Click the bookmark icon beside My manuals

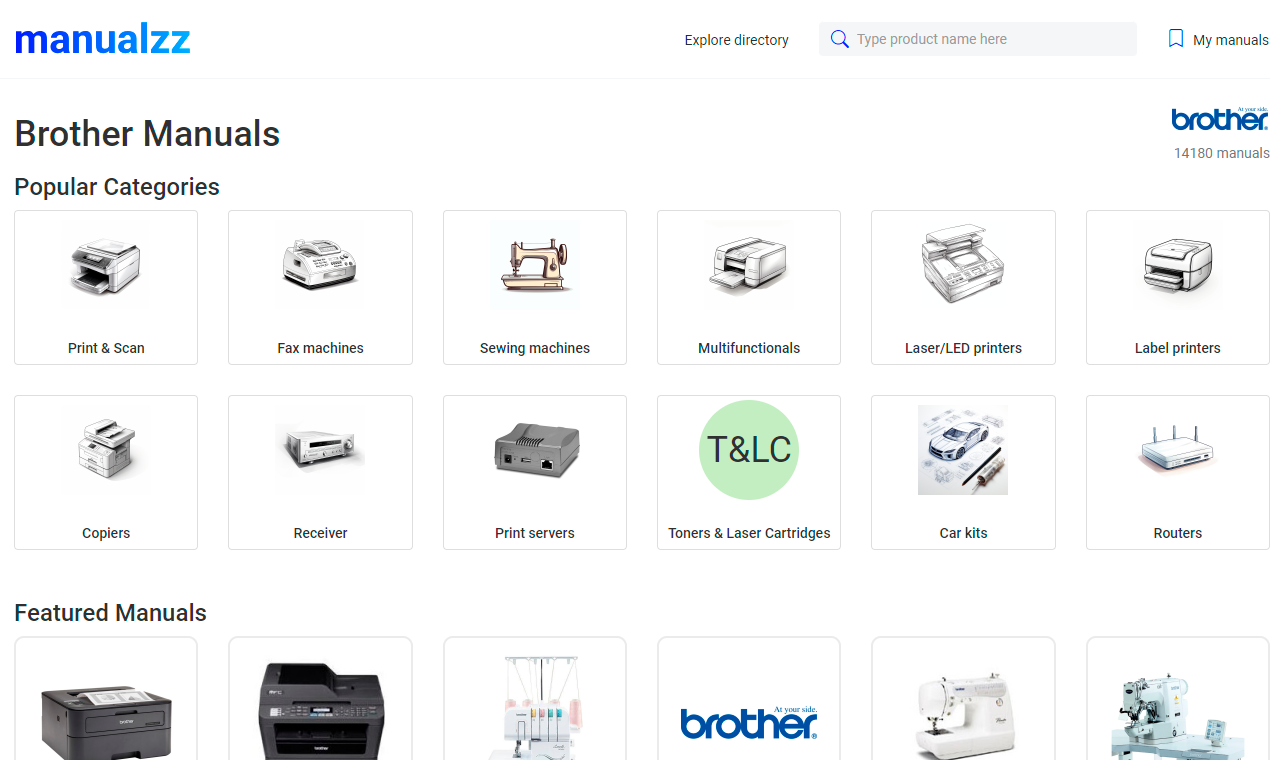click(1176, 39)
